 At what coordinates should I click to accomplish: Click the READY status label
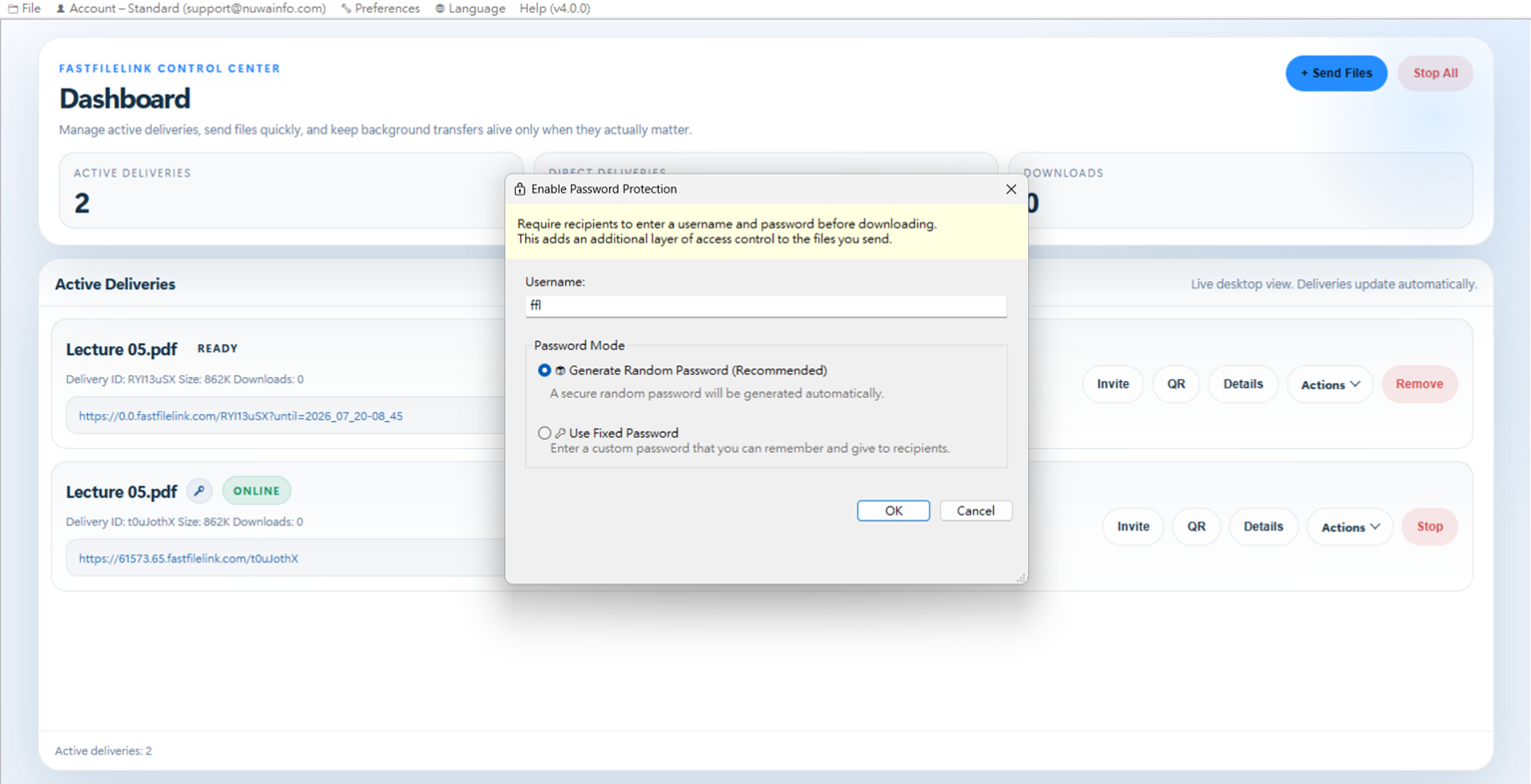coord(218,349)
